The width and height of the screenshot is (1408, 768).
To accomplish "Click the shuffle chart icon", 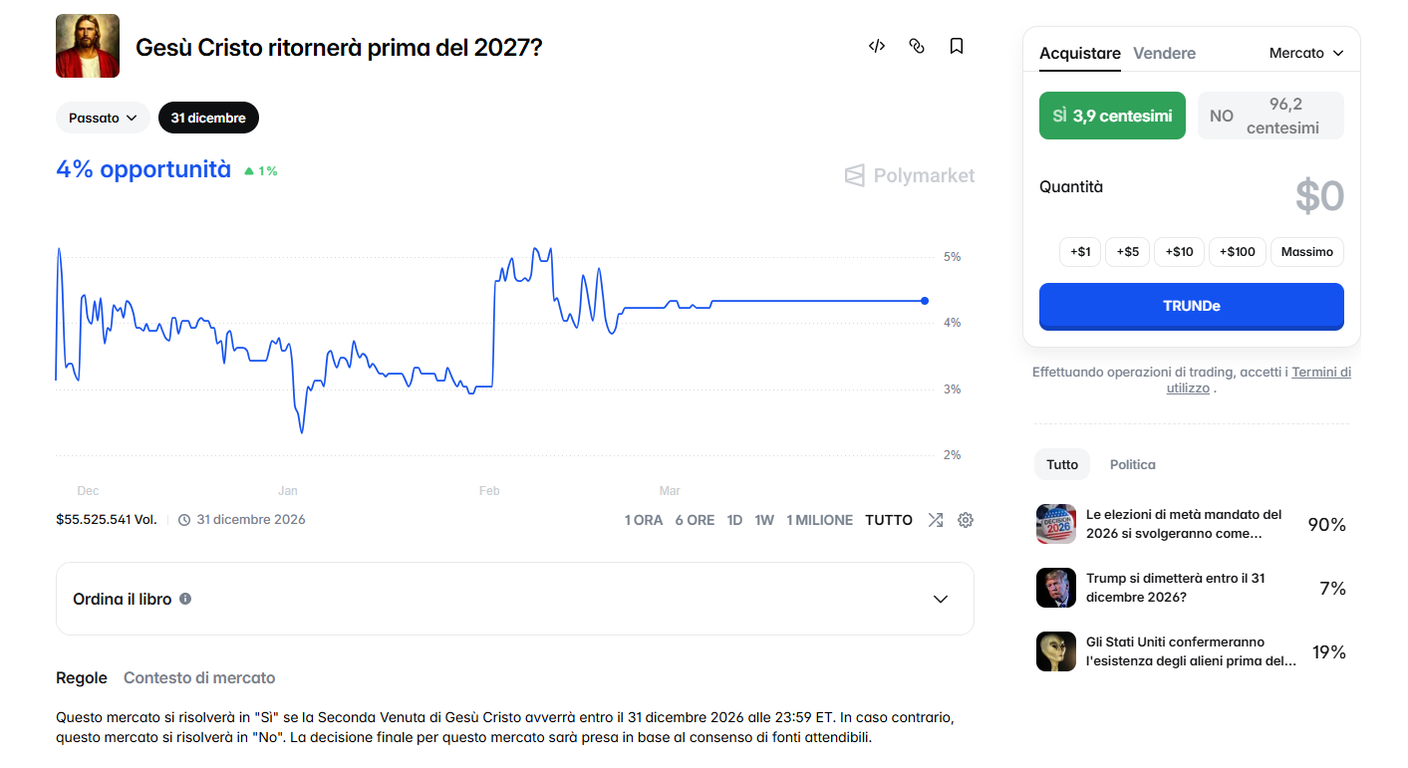I will [935, 520].
